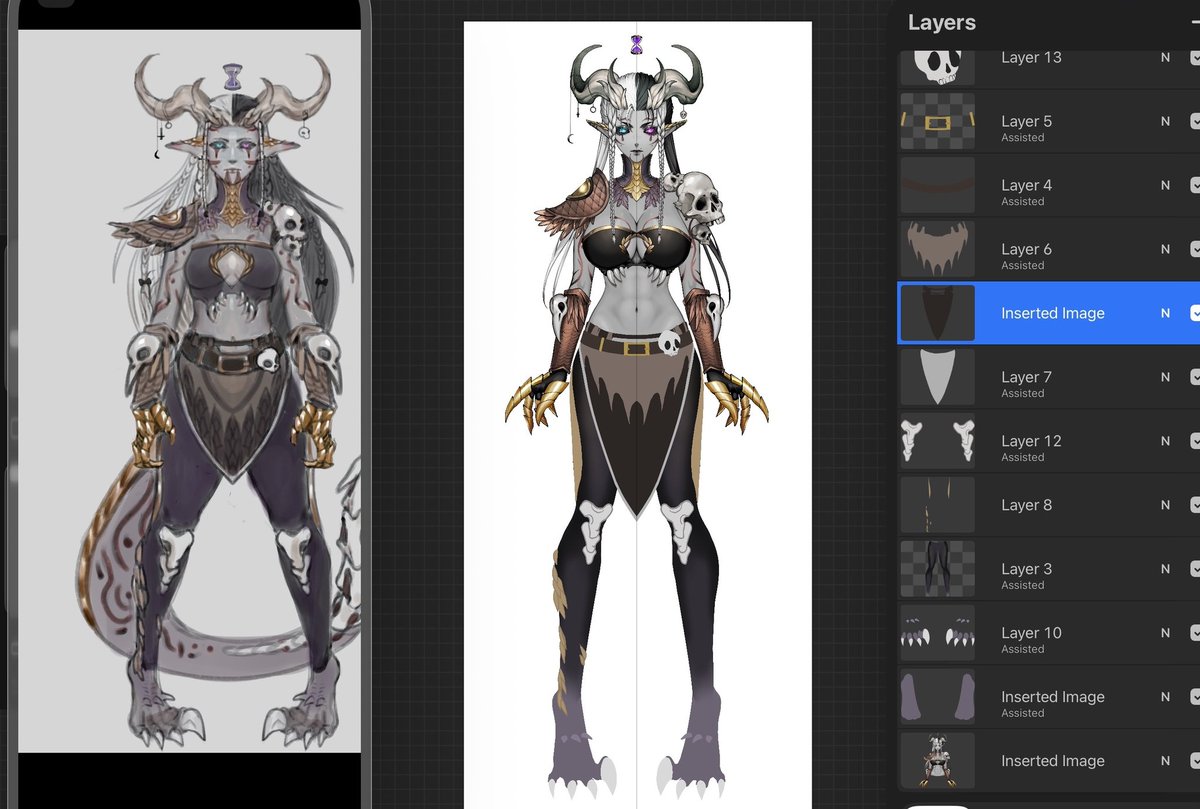The image size is (1200, 809).
Task: Tap the N blend mode icon on Layer 5
Action: (1166, 121)
